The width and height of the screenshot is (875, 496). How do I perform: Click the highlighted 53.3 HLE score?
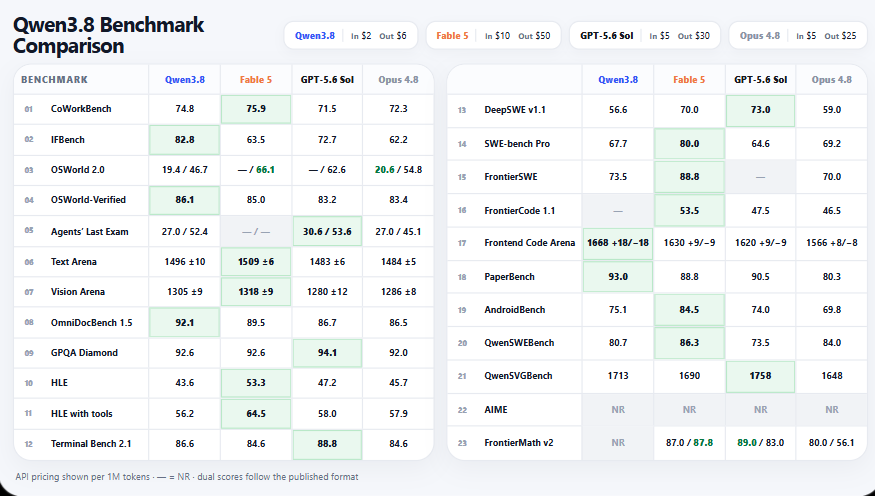click(256, 383)
